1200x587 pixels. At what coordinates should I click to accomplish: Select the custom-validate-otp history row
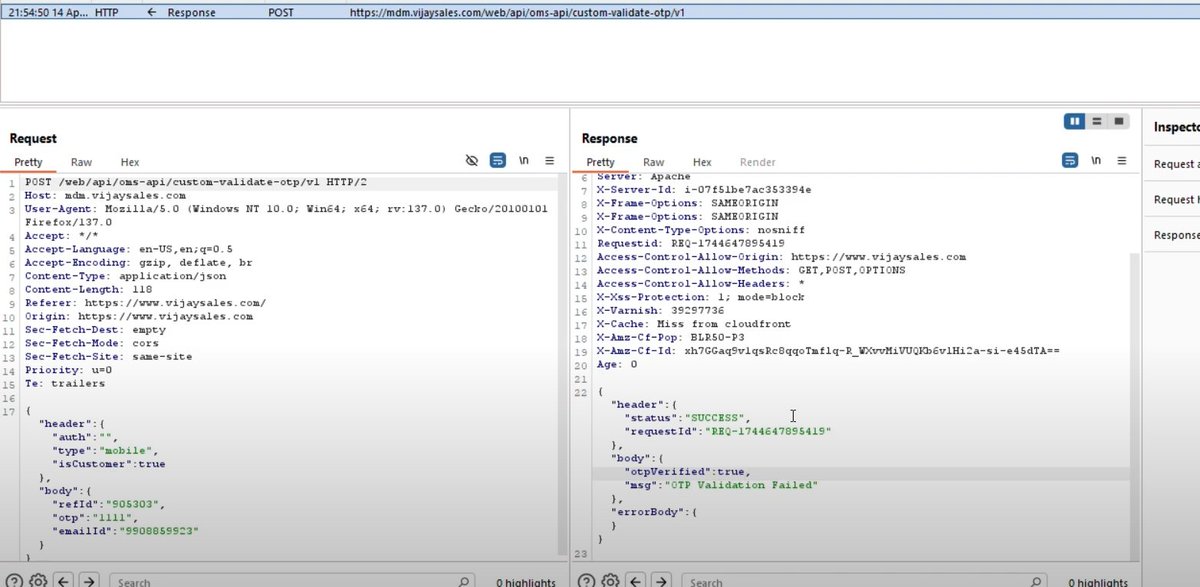coord(600,13)
